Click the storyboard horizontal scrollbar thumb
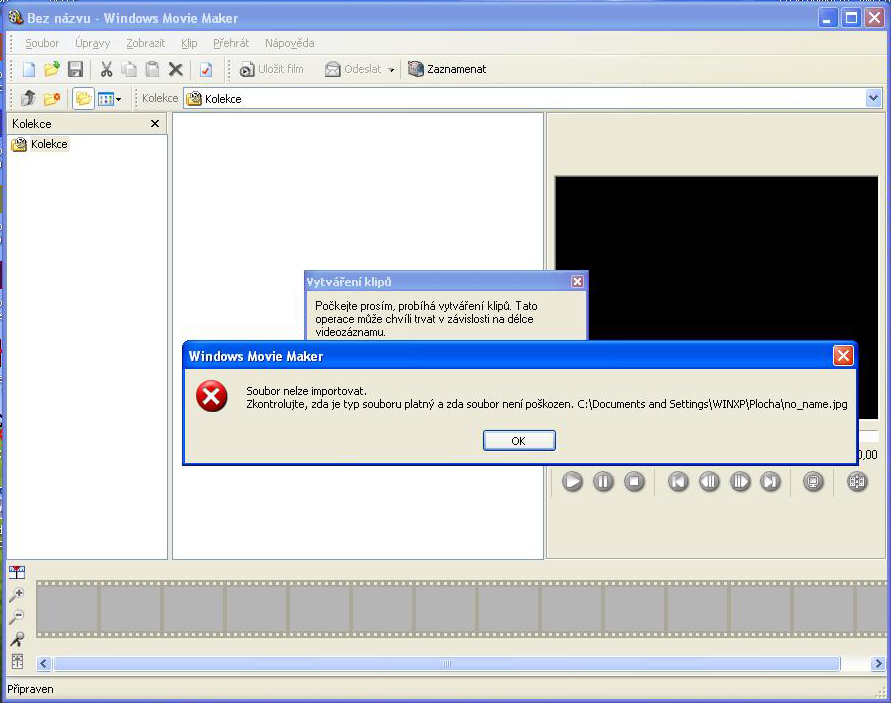Image resolution: width=891 pixels, height=703 pixels. coord(447,663)
